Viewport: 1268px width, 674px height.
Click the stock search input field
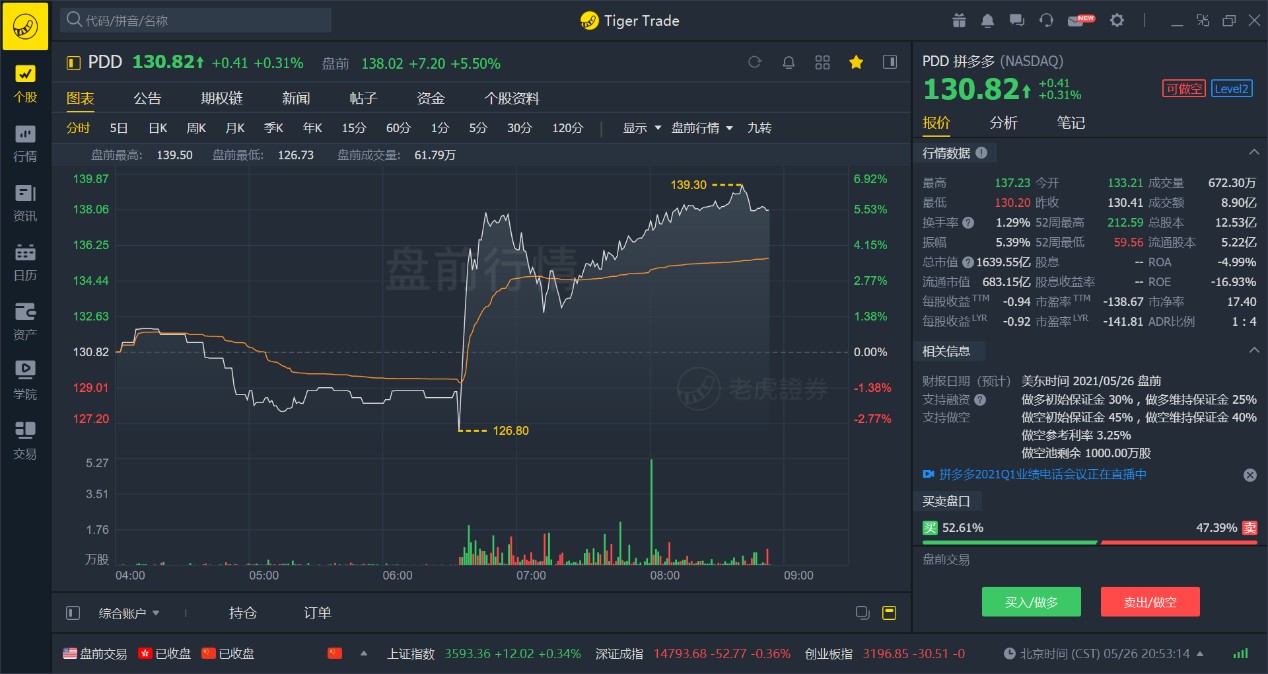coord(196,20)
